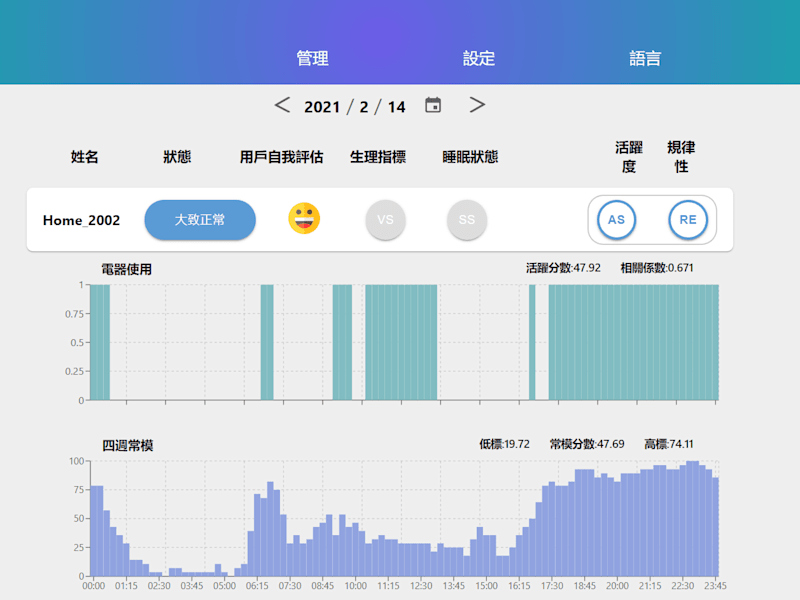Viewport: 800px width, 600px height.
Task: Open the 語言 menu tab
Action: (645, 58)
